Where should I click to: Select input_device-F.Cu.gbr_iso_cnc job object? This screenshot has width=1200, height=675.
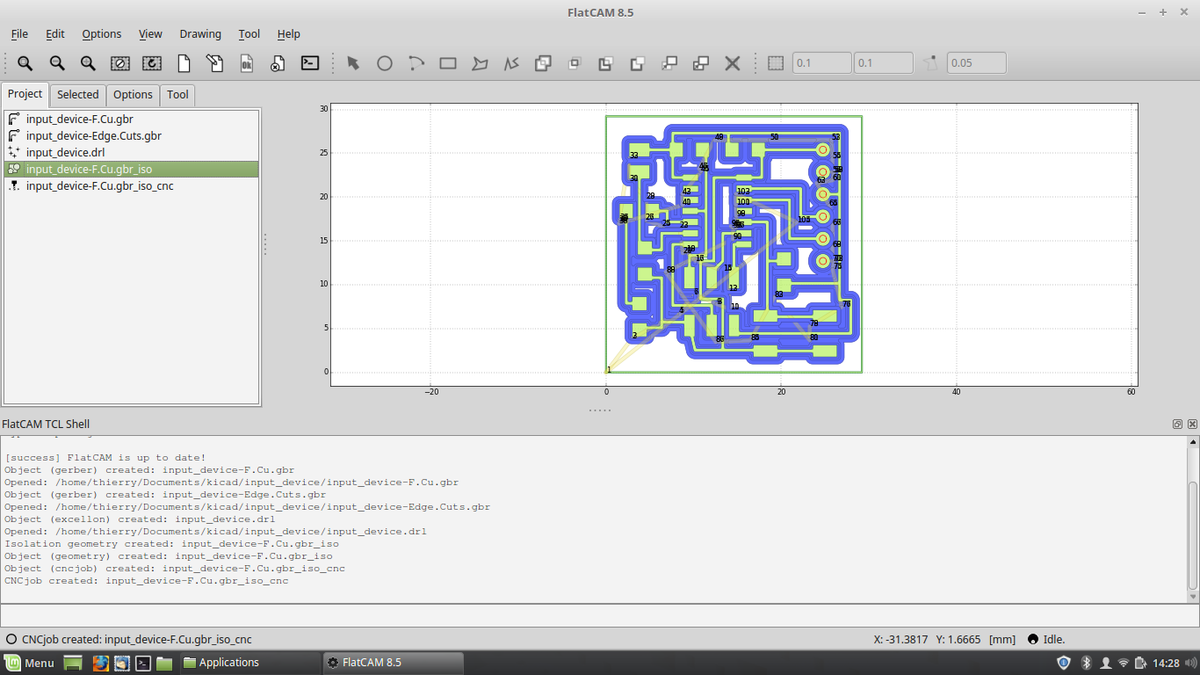pos(130,186)
